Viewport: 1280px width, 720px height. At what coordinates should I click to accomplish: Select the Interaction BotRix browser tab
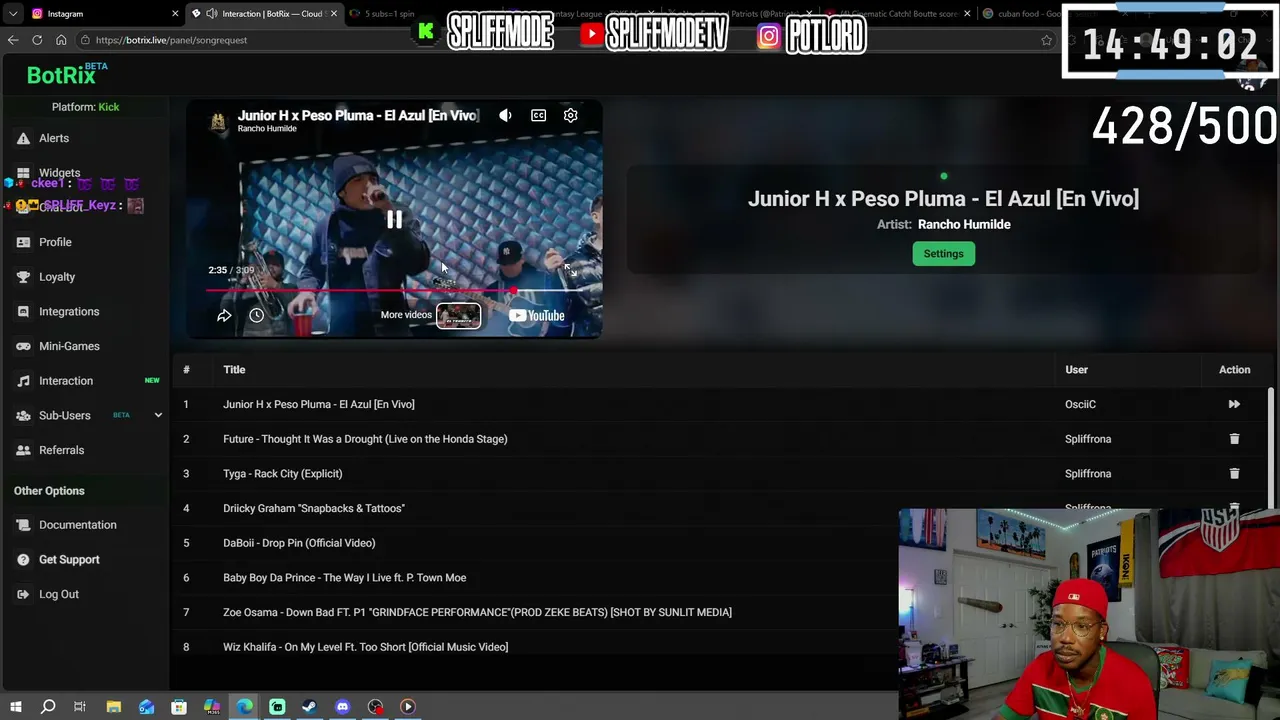264,14
